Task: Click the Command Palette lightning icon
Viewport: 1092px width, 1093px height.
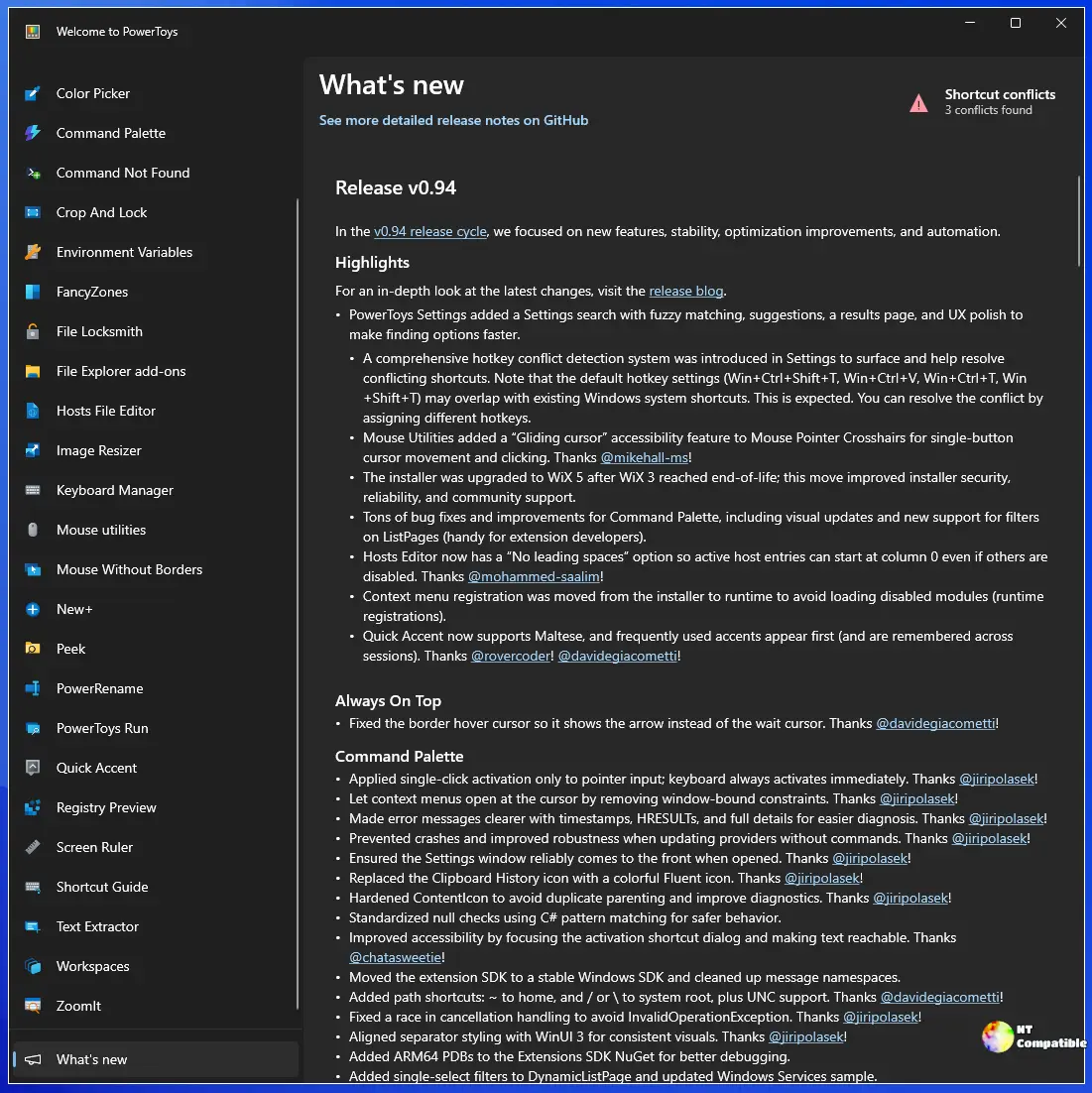Action: (33, 133)
